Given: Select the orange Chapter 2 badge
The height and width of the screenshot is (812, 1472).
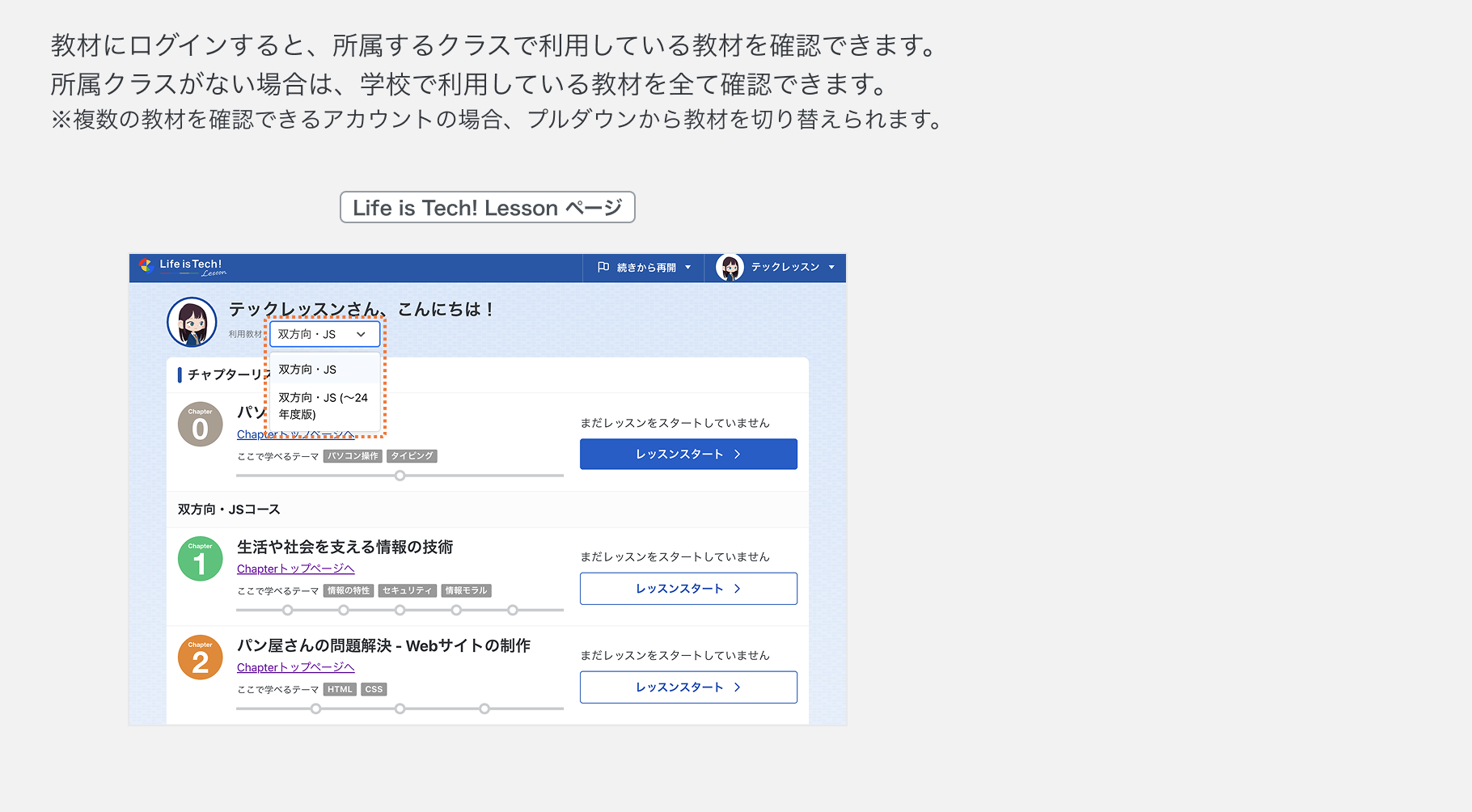Looking at the screenshot, I should 200,657.
